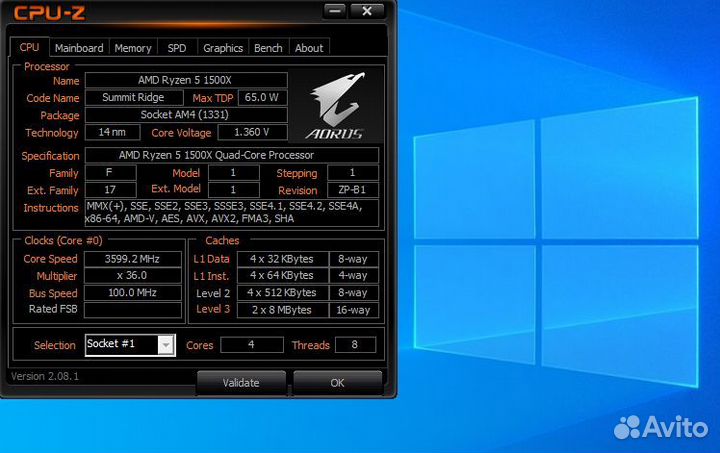Click the Technology value 14 nm
The width and height of the screenshot is (720, 453).
(x=112, y=132)
